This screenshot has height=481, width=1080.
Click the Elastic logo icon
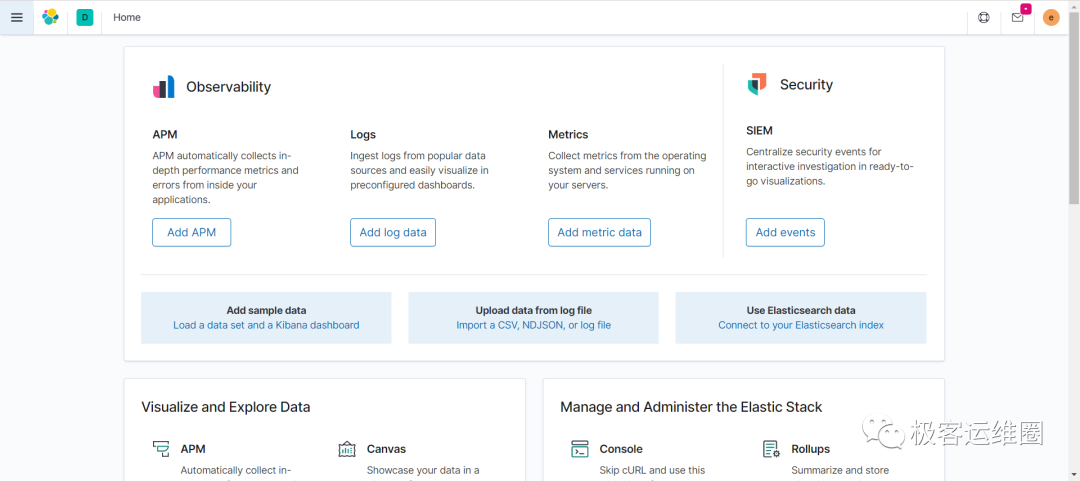pyautogui.click(x=50, y=17)
